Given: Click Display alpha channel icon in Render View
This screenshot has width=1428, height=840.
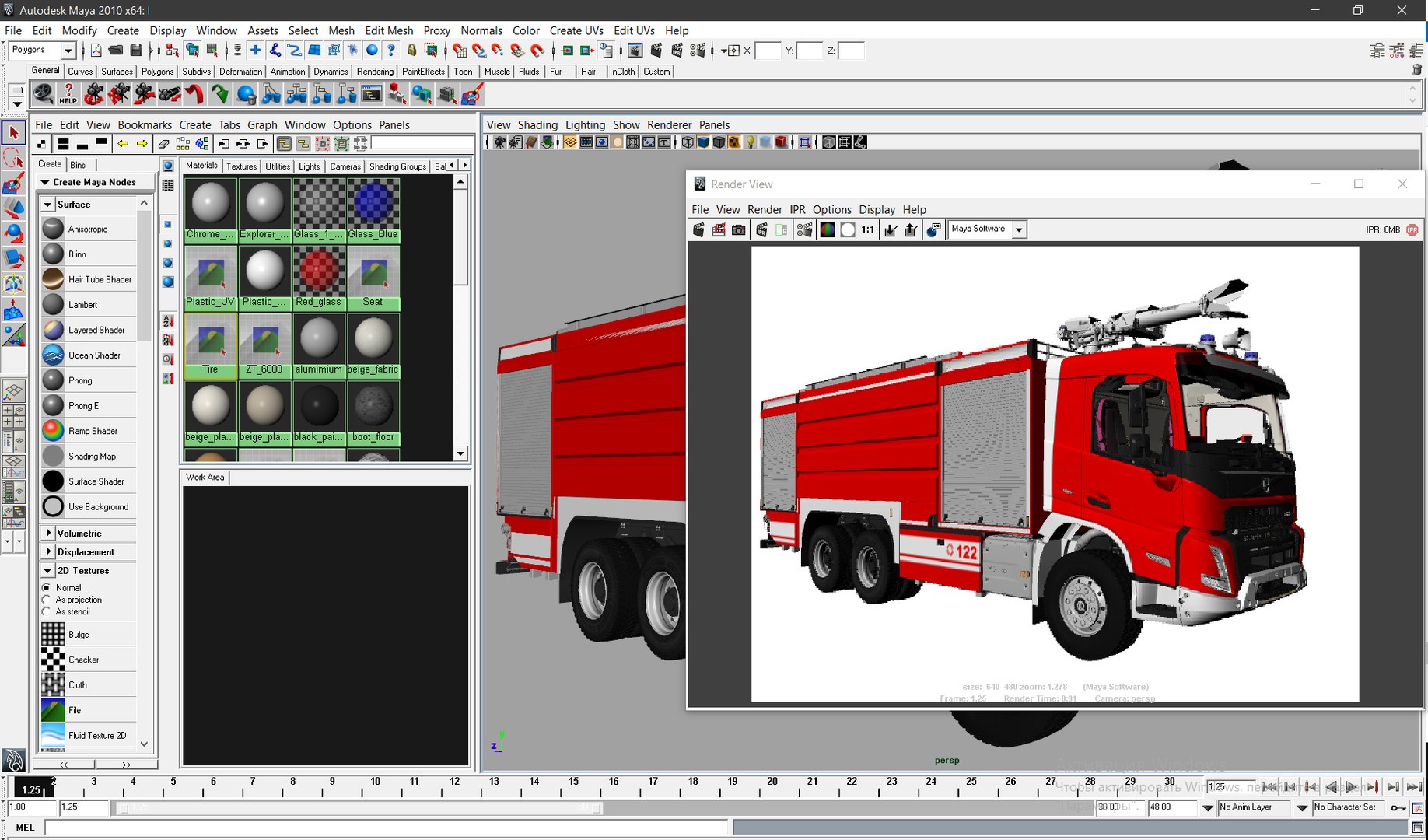Looking at the screenshot, I should tap(848, 229).
